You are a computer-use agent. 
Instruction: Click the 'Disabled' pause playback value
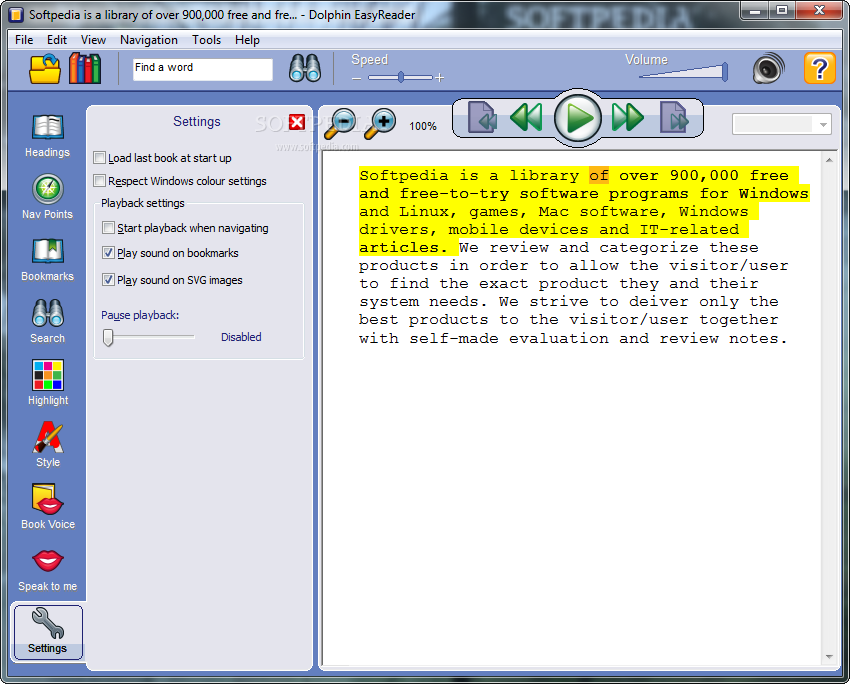point(241,337)
